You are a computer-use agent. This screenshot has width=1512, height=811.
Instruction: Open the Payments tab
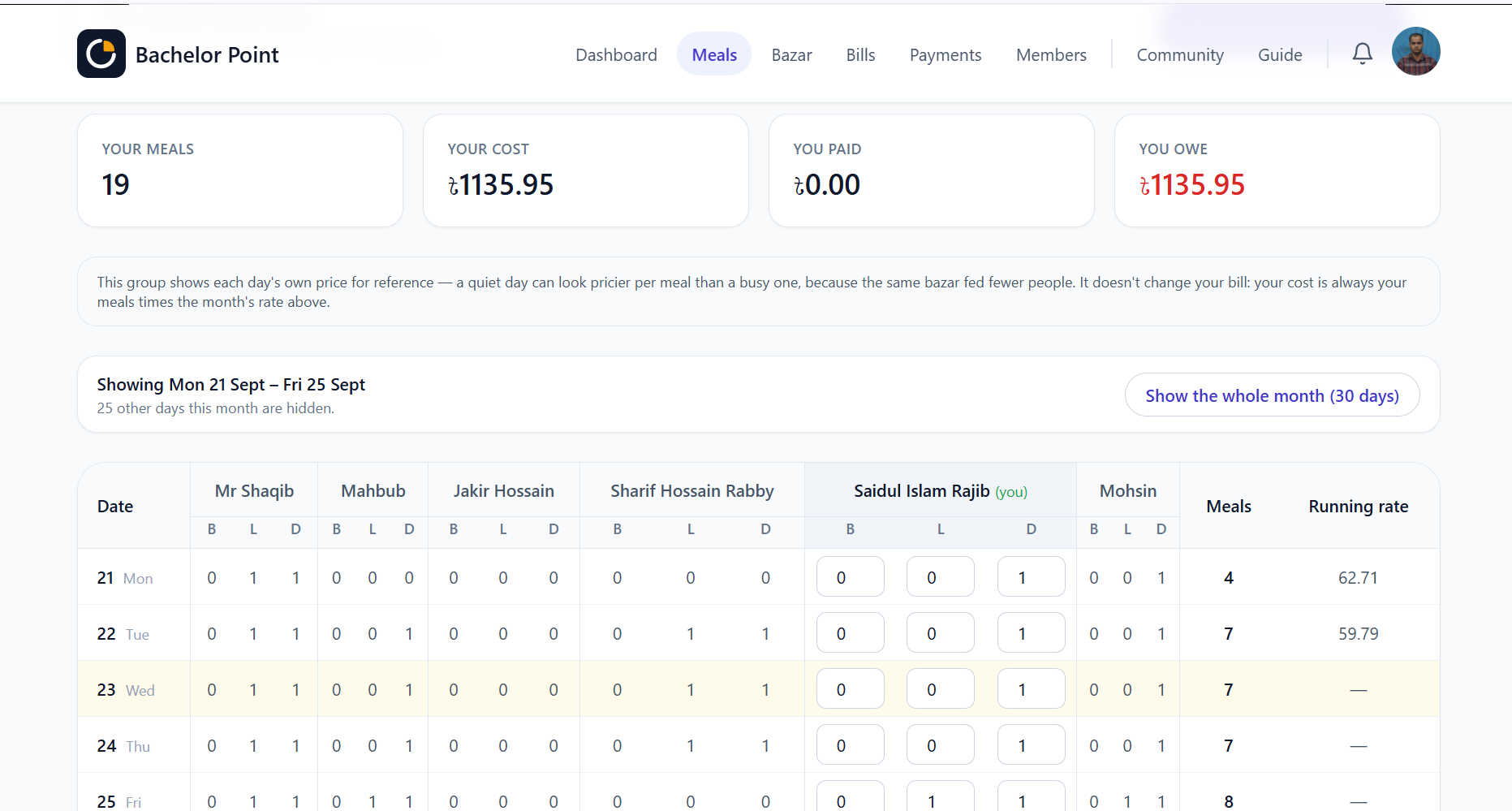pyautogui.click(x=946, y=54)
